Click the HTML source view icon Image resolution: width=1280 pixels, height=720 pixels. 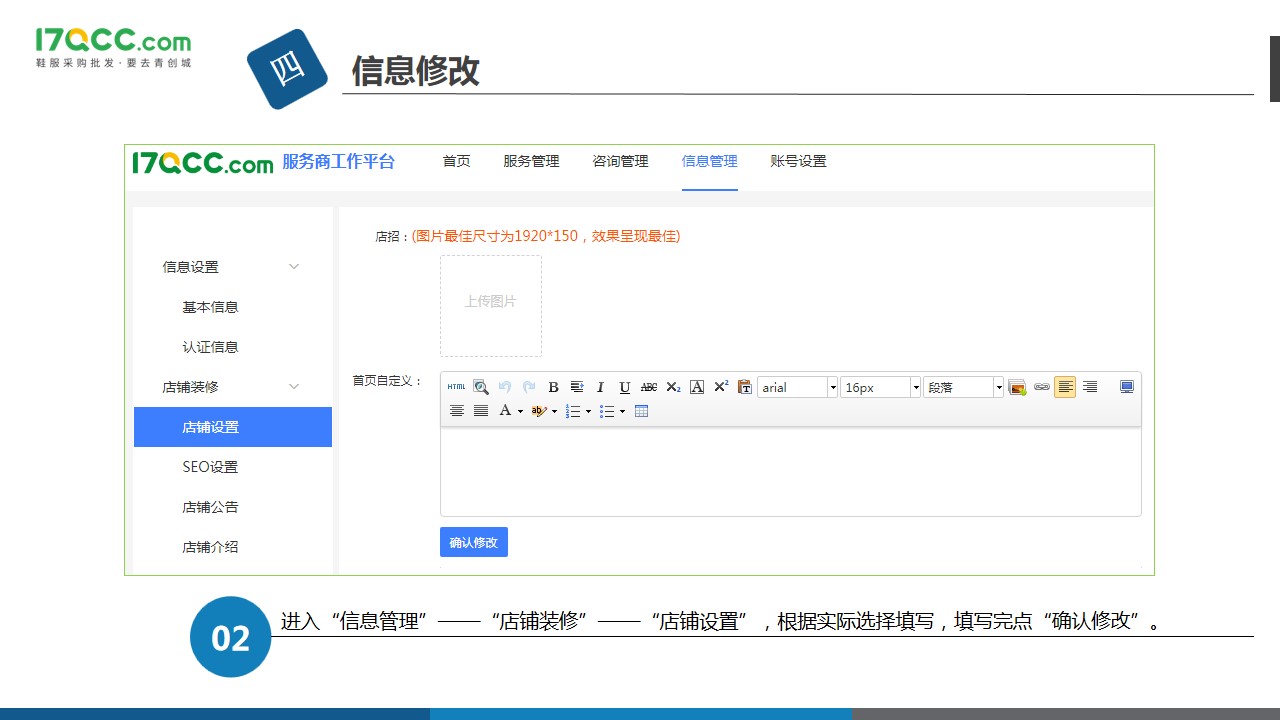coord(456,387)
